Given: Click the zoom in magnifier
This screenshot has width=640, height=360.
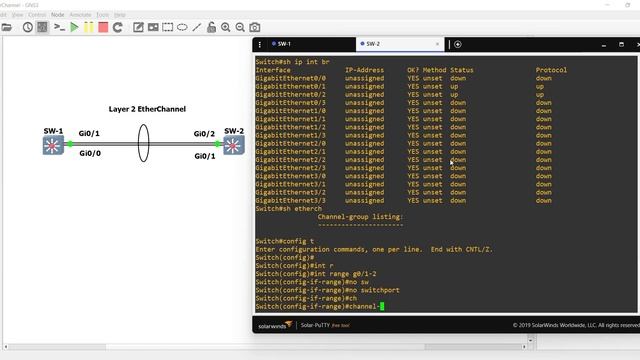Looking at the screenshot, I should [x=226, y=27].
